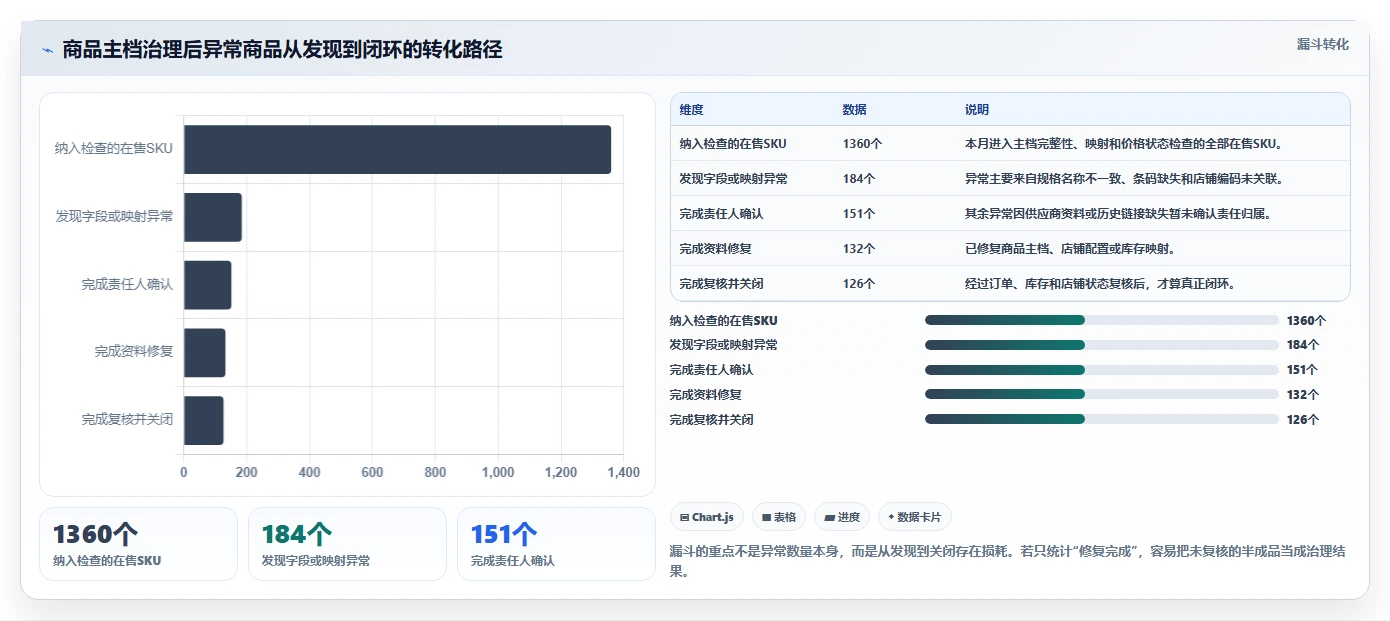Click the y-axis label 完成责任人确认 in the chart

(x=127, y=285)
